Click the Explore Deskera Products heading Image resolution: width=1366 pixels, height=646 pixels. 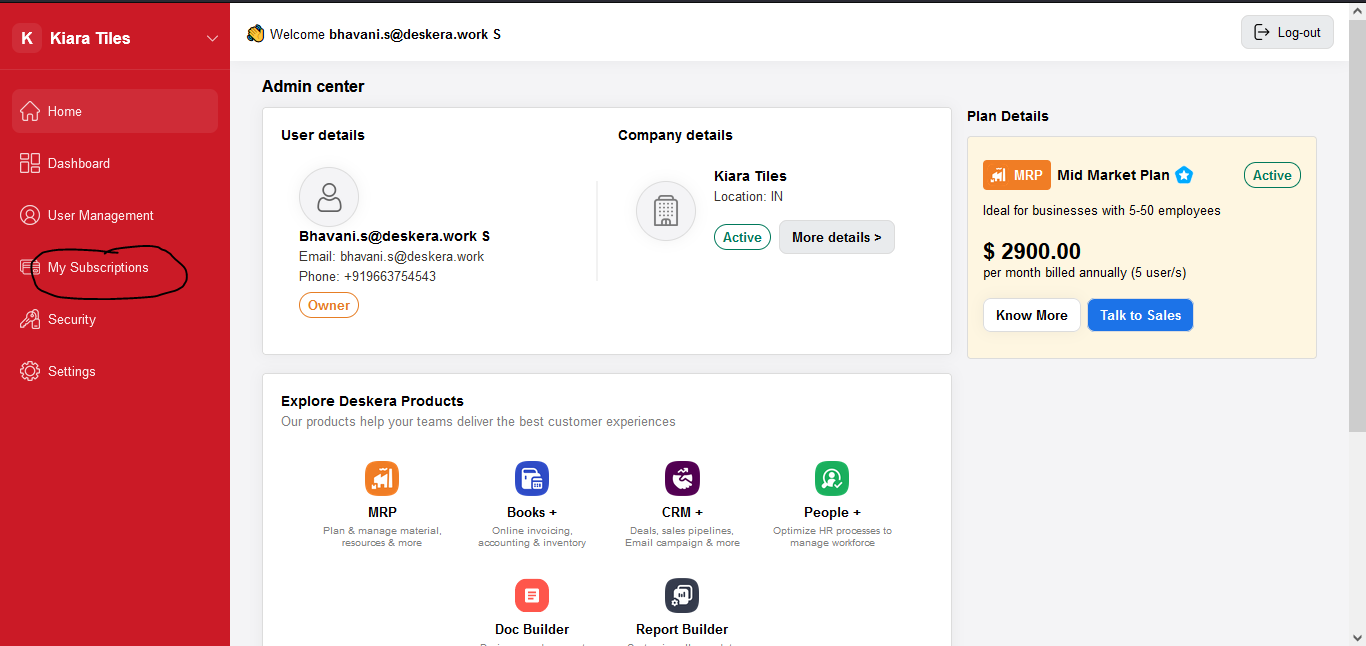372,401
